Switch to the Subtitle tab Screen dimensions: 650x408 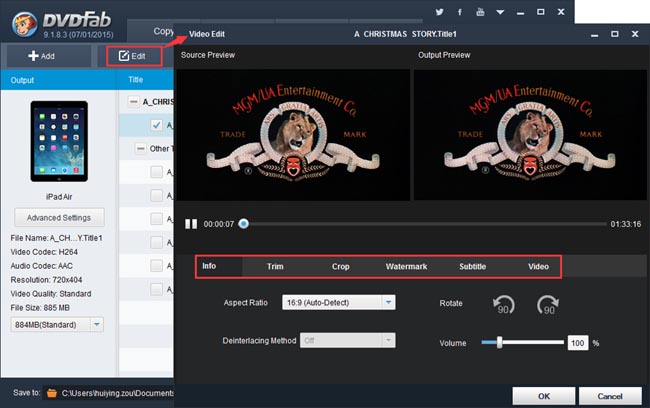[x=472, y=267]
